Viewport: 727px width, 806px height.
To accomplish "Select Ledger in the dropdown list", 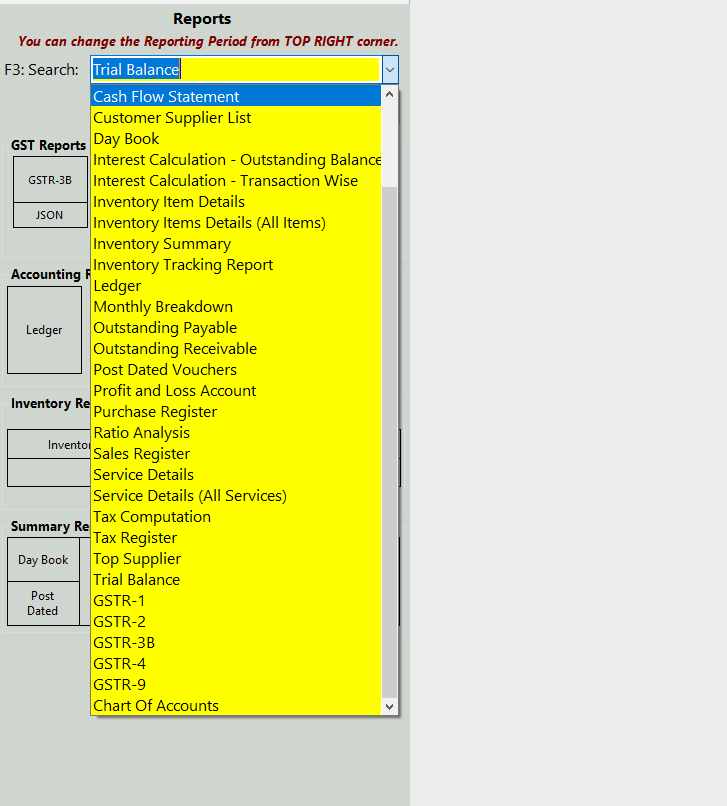I will (x=236, y=285).
